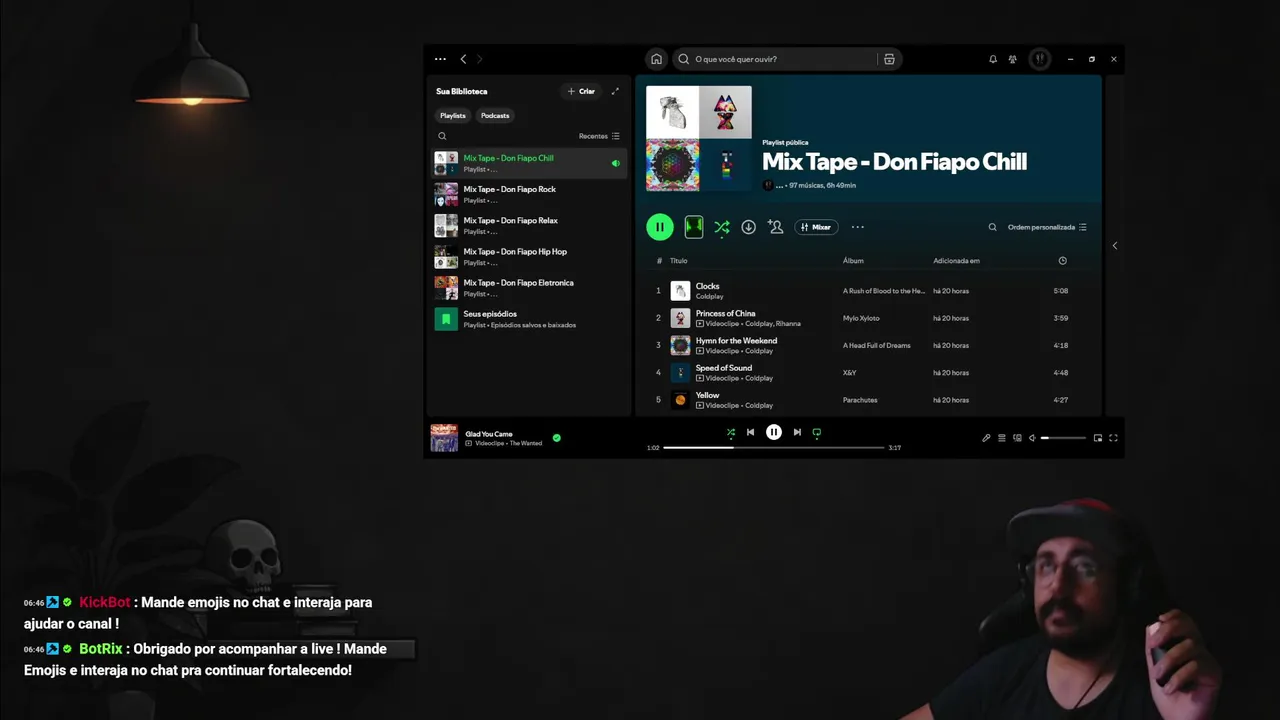Open the Spotify three-dots app menu

[x=440, y=59]
